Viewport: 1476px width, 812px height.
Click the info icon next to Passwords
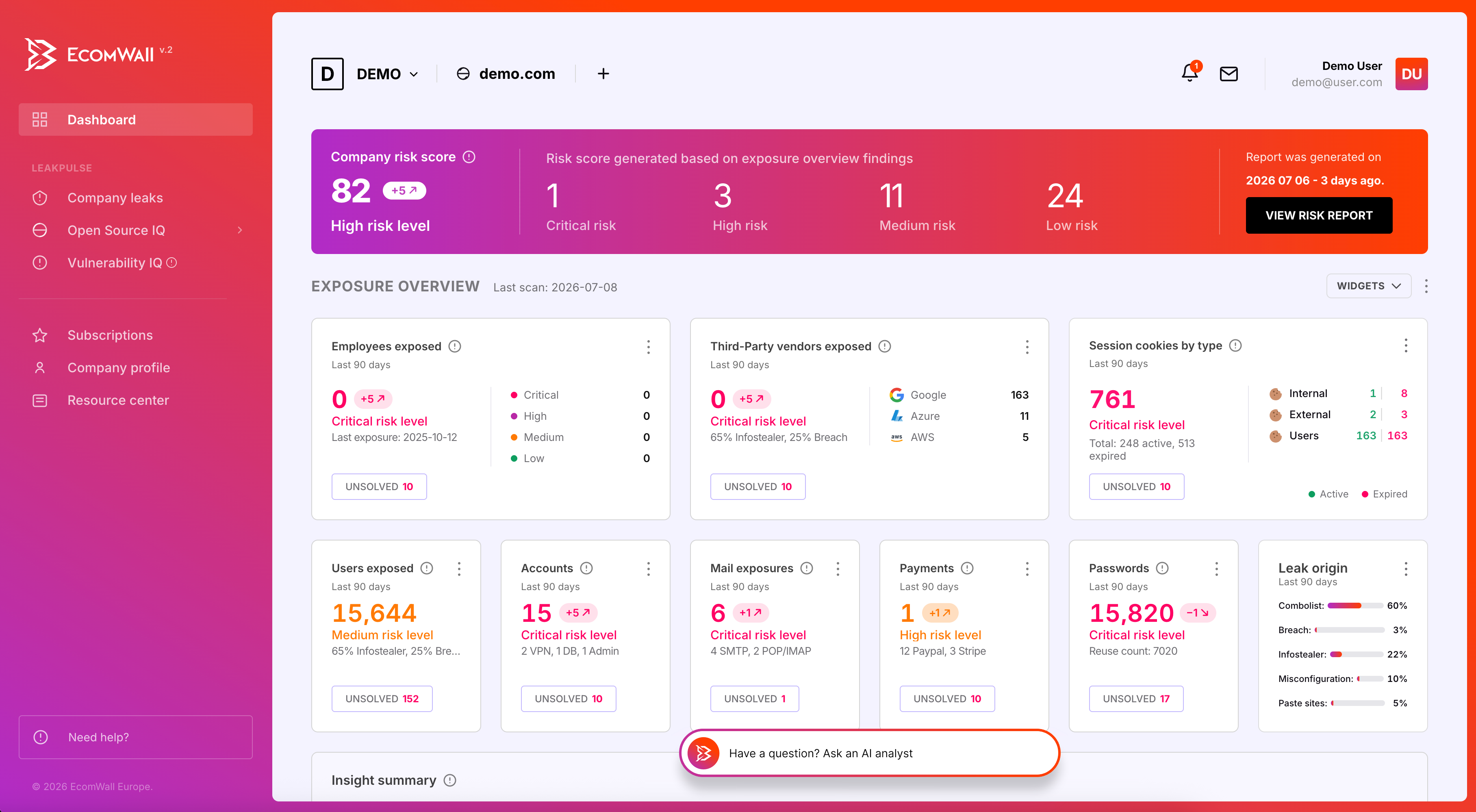coord(1162,568)
